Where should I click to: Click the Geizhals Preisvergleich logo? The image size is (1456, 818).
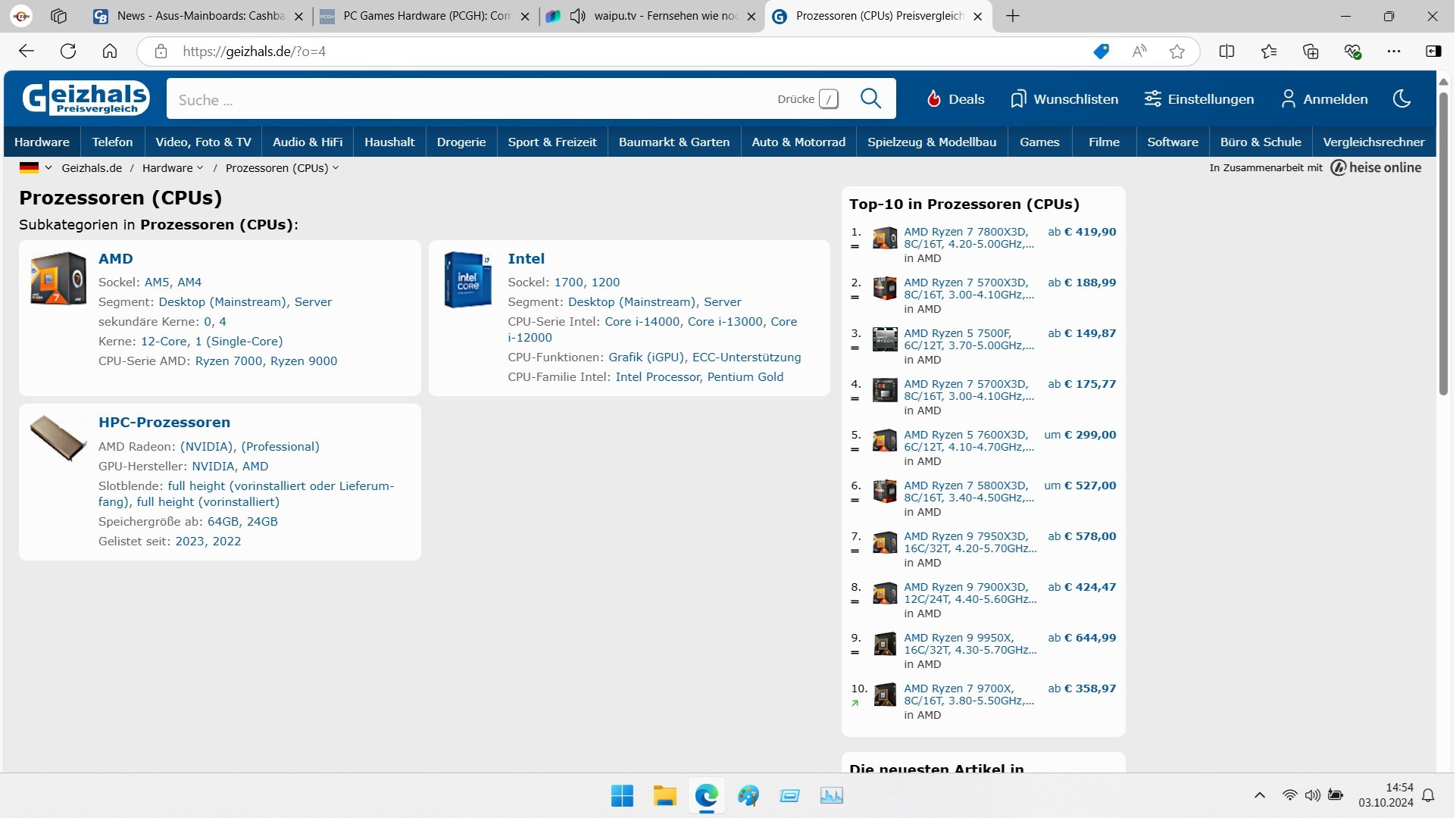pyautogui.click(x=86, y=98)
